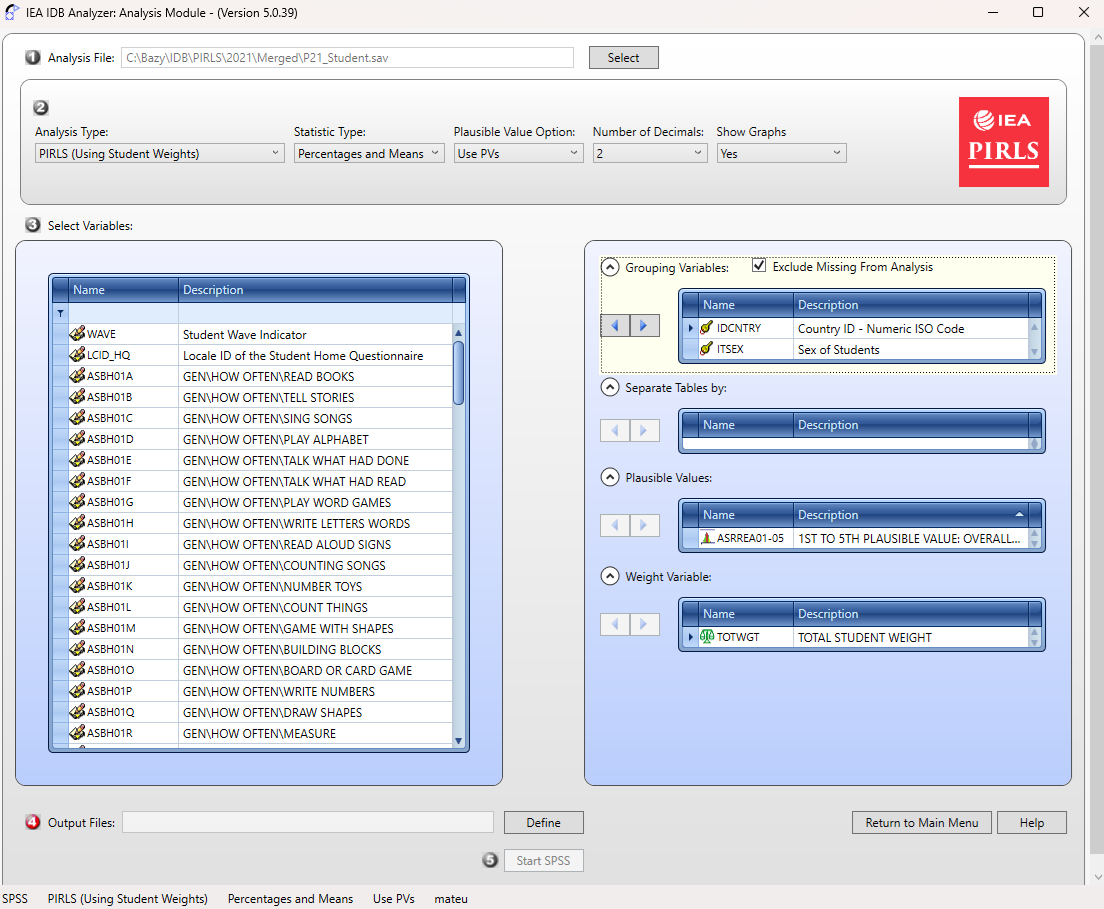Sort variables by Name column header
1104x909 pixels.
pos(124,290)
